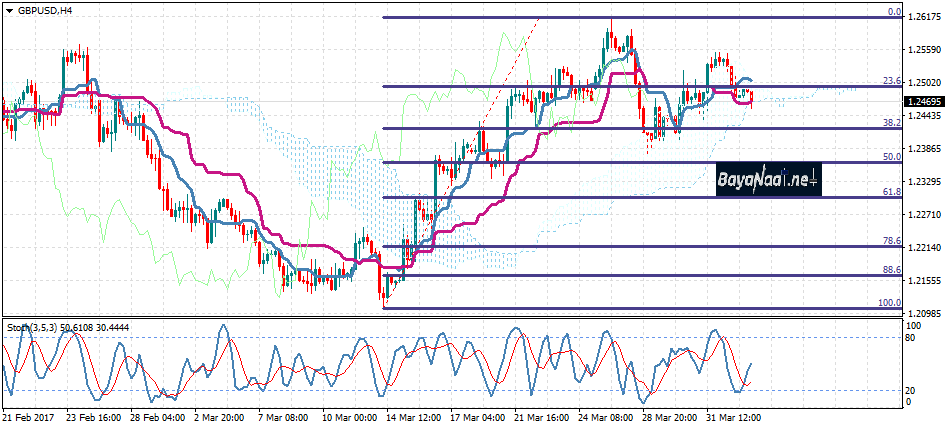
Task: Click the 50.0 Fibonacci retracement label
Action: tap(893, 157)
